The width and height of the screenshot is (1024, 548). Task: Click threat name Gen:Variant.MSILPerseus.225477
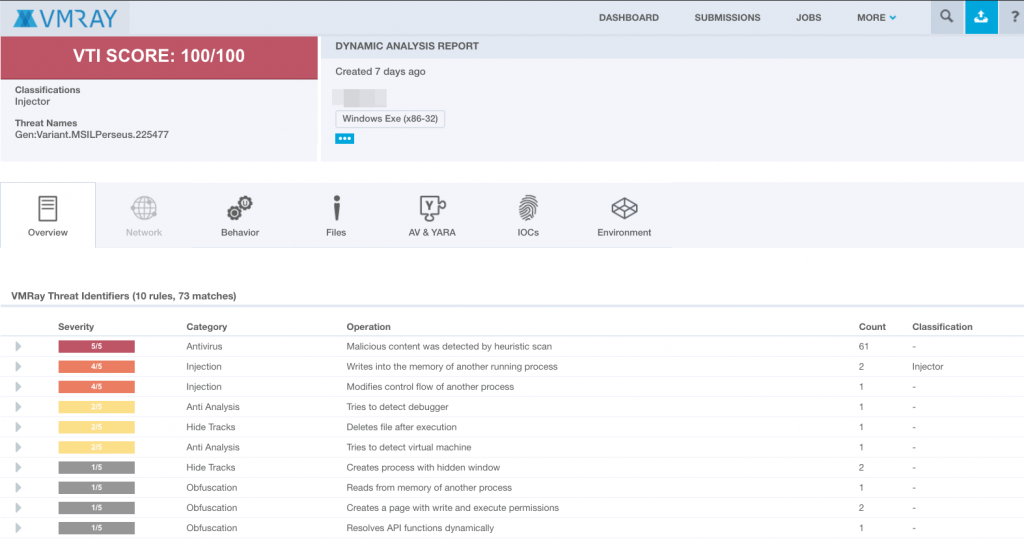click(91, 135)
